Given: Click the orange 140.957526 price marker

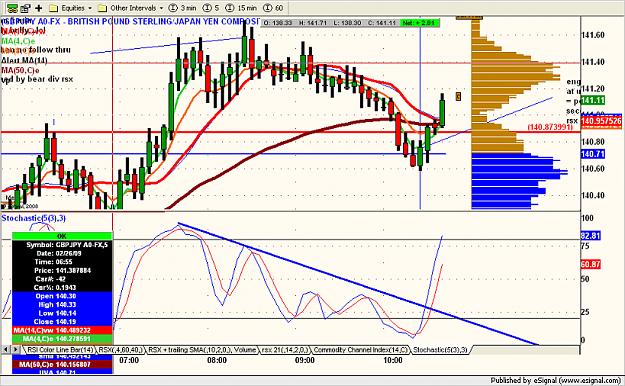Looking at the screenshot, I should [601, 121].
